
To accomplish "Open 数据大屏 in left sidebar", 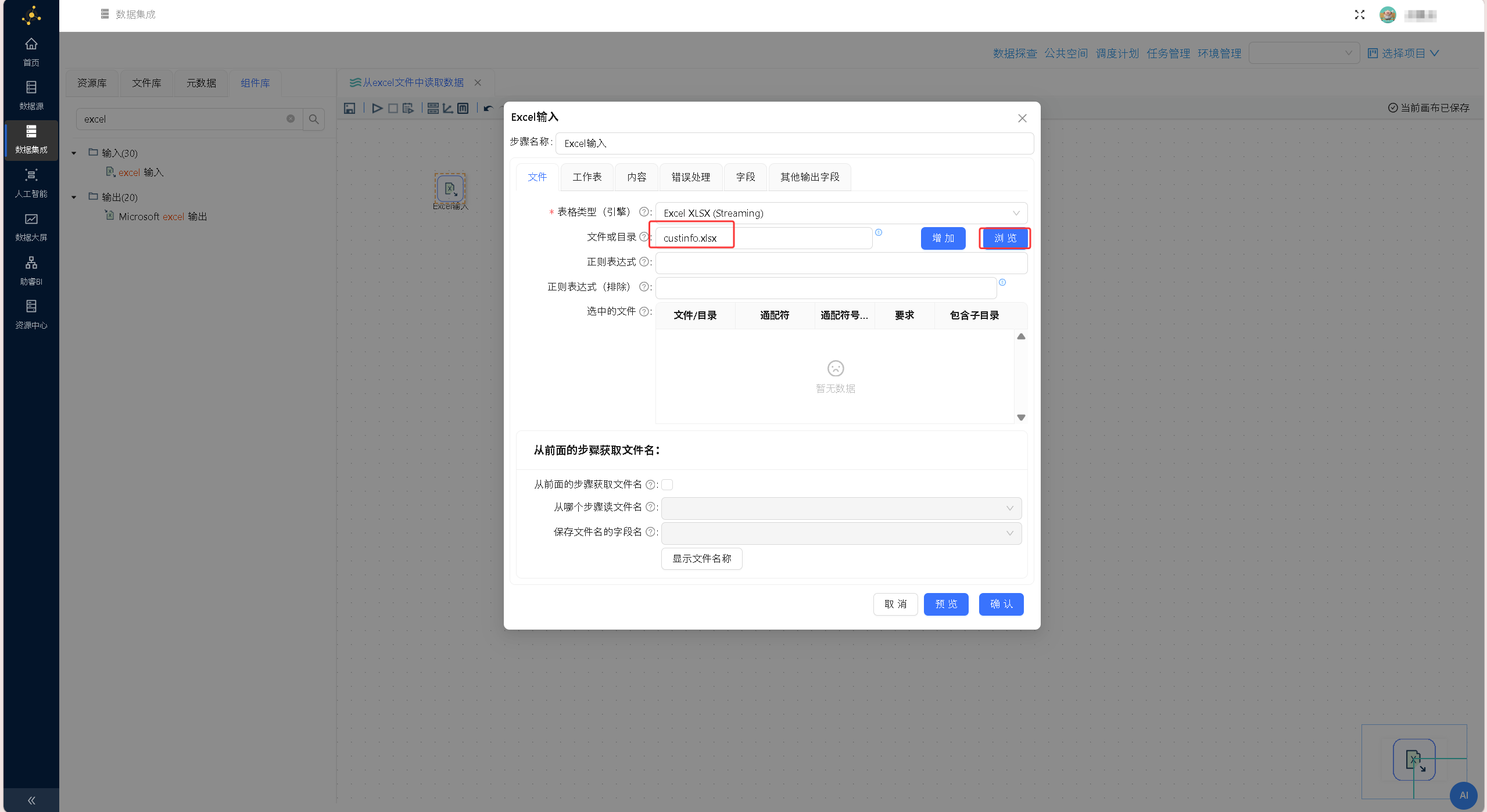I will 31,227.
